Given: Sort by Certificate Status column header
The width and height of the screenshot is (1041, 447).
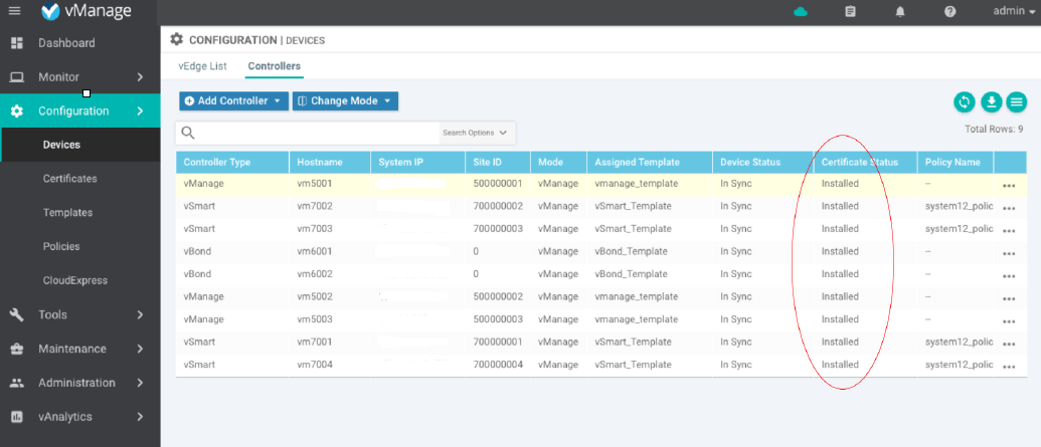Looking at the screenshot, I should [865, 162].
